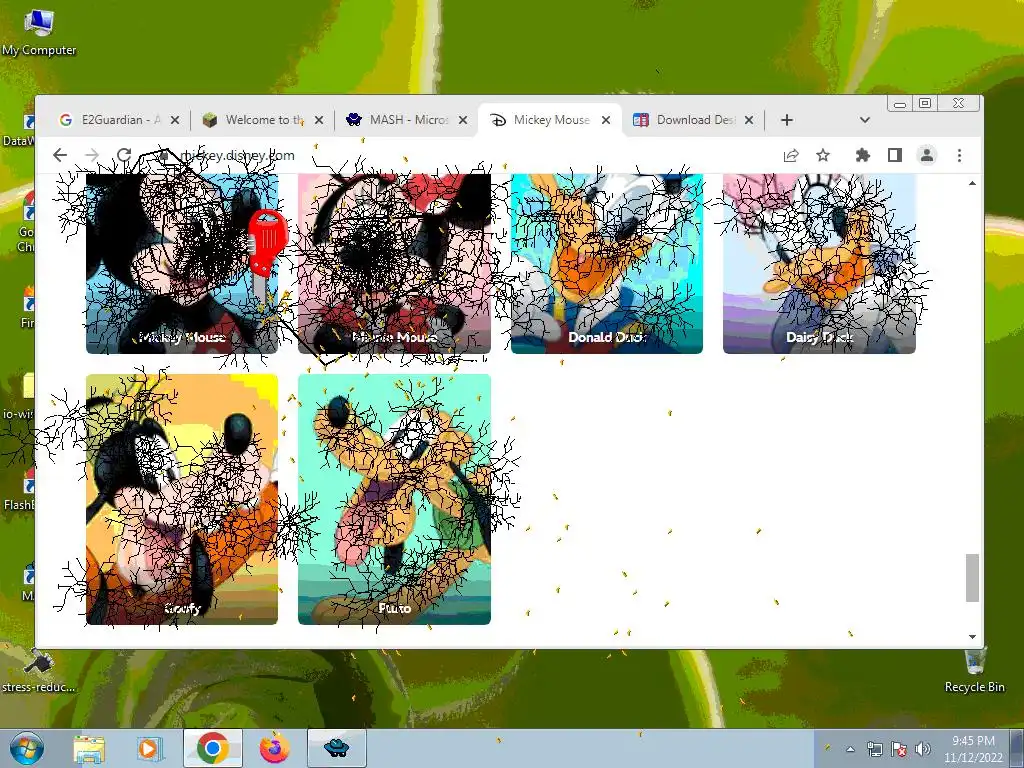Image resolution: width=1024 pixels, height=768 pixels.
Task: Click the scrollbar down arrow
Action: tap(972, 637)
